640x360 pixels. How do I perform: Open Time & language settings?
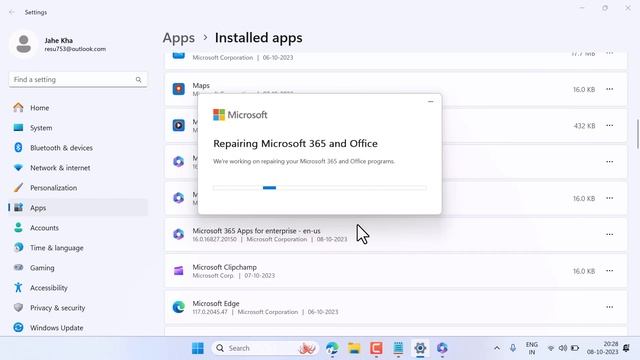coord(78,248)
